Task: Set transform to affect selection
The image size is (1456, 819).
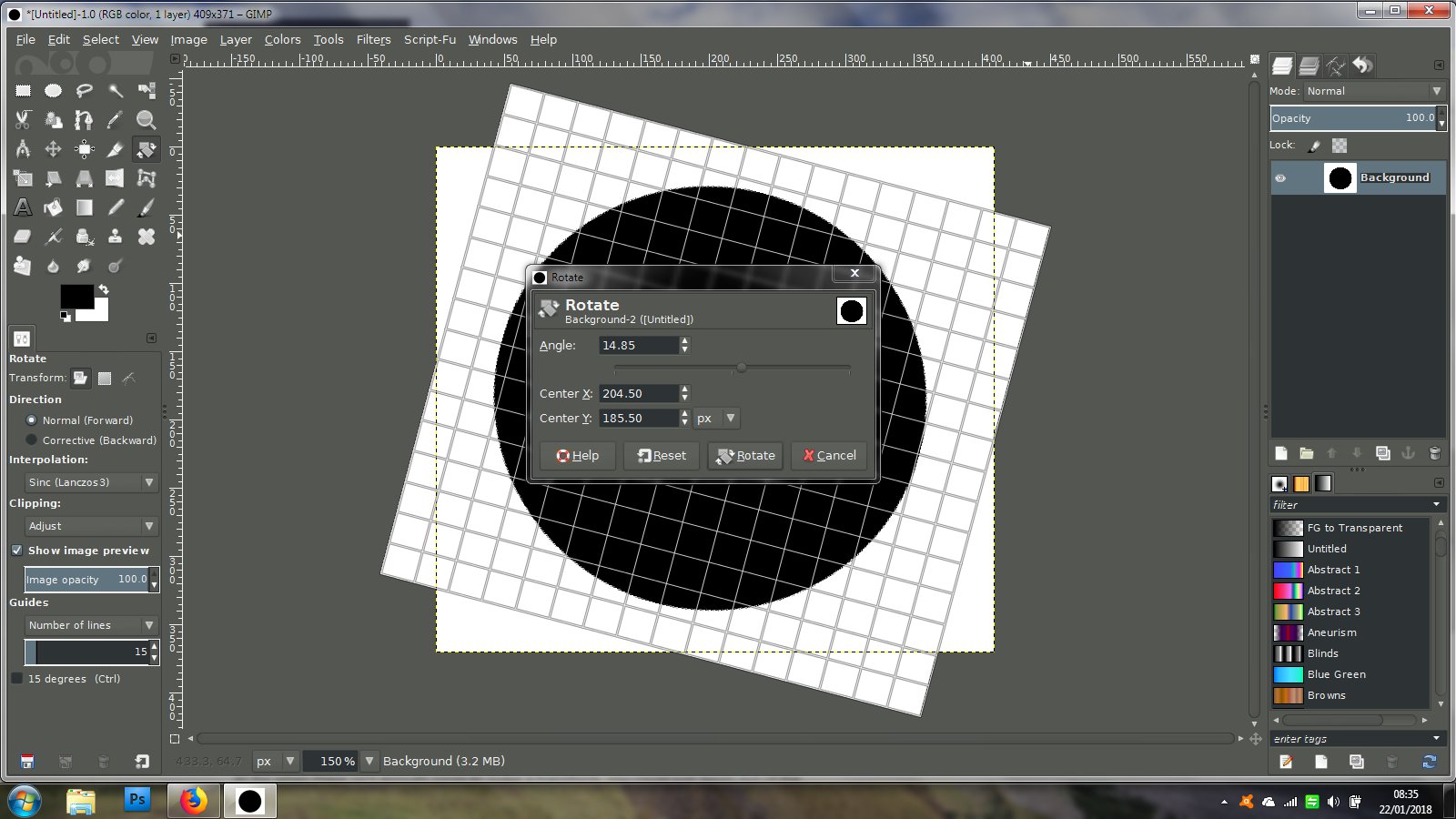Action: (x=105, y=378)
